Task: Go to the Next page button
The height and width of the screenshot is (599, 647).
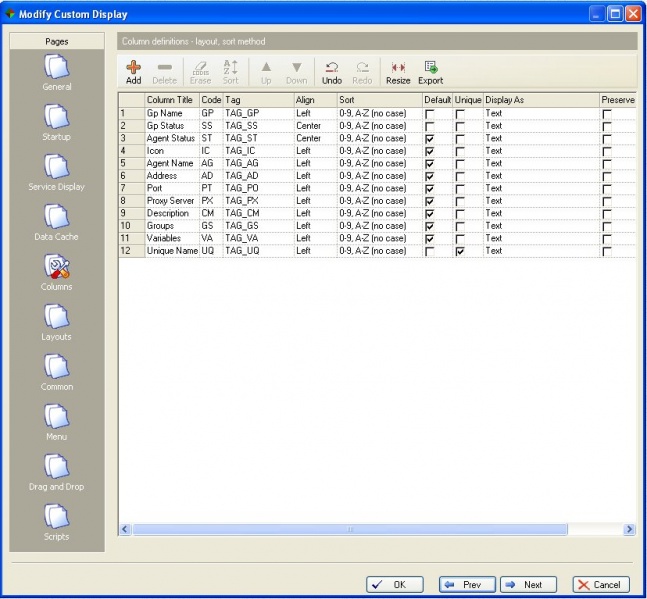Action: pos(527,585)
